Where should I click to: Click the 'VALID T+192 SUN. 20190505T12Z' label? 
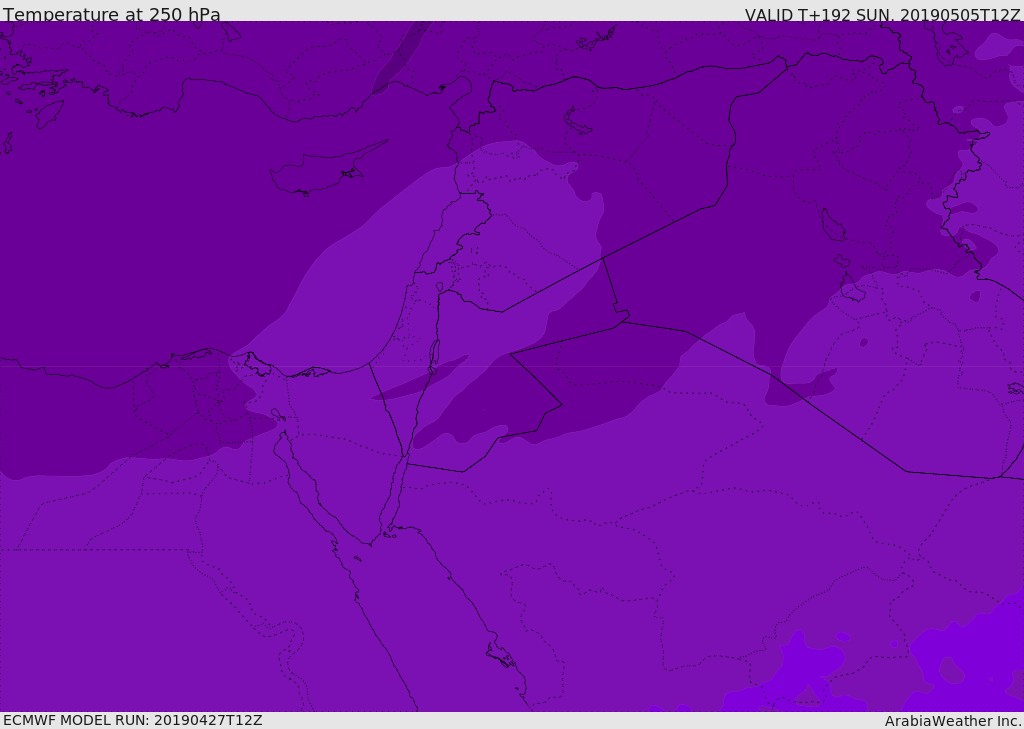[x=882, y=15]
